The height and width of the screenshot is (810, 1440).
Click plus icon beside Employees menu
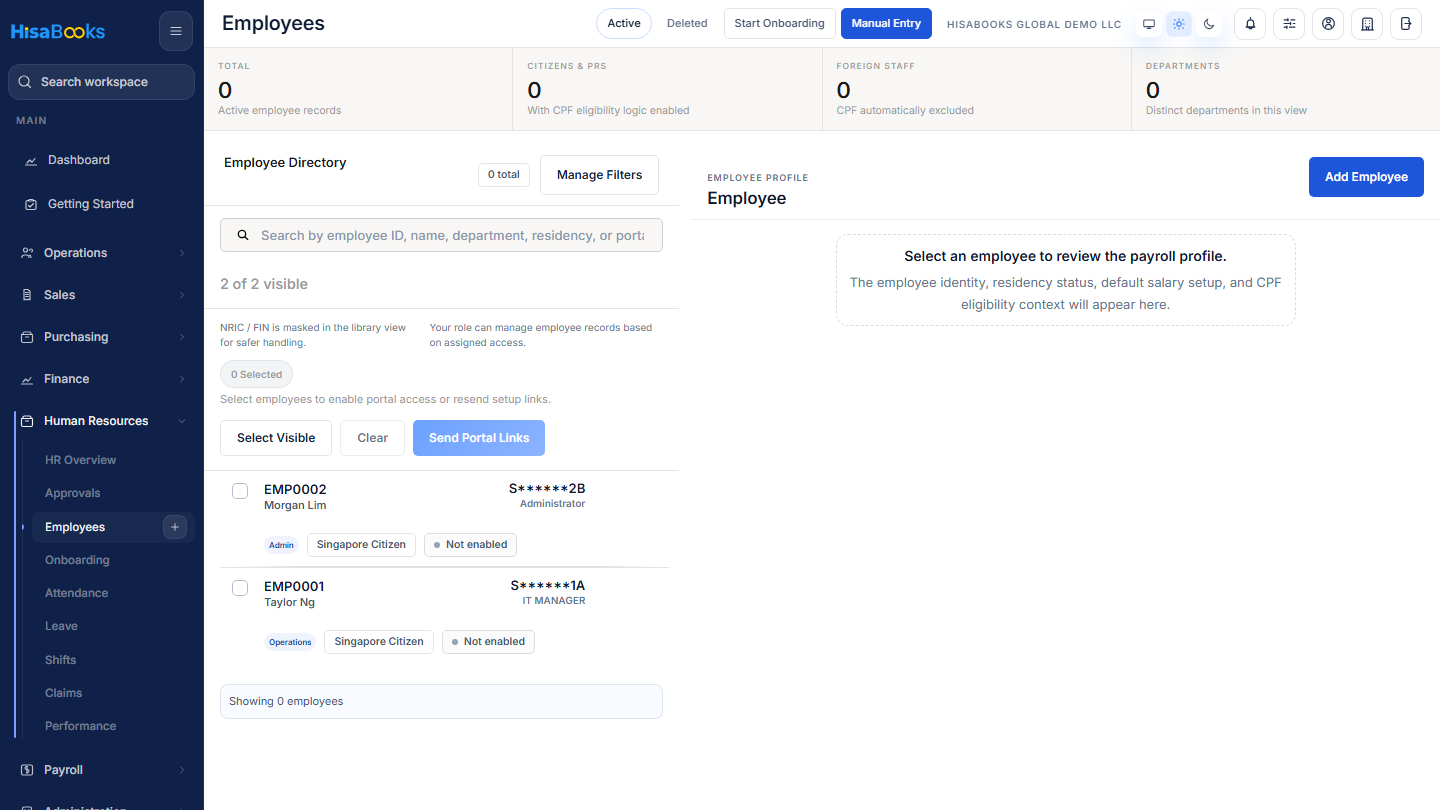point(175,527)
